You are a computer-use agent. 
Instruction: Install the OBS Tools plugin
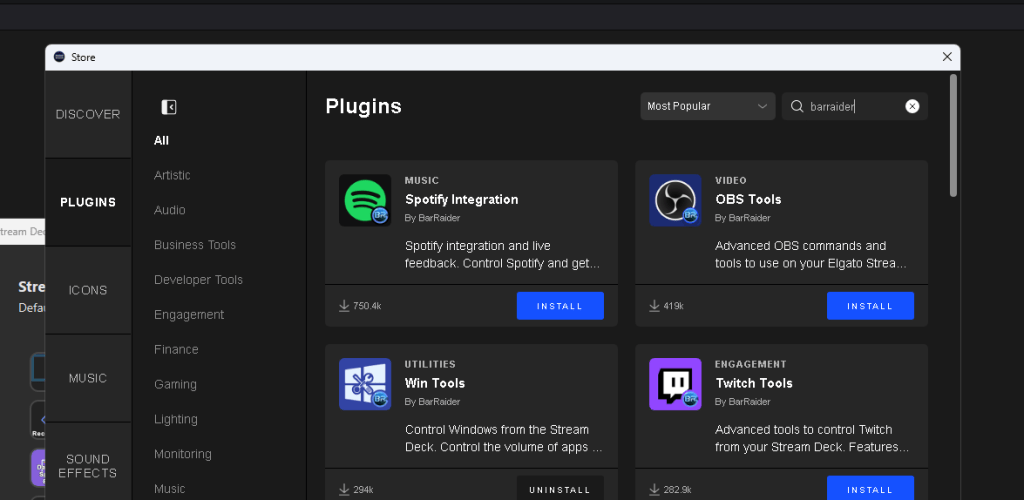tap(871, 305)
